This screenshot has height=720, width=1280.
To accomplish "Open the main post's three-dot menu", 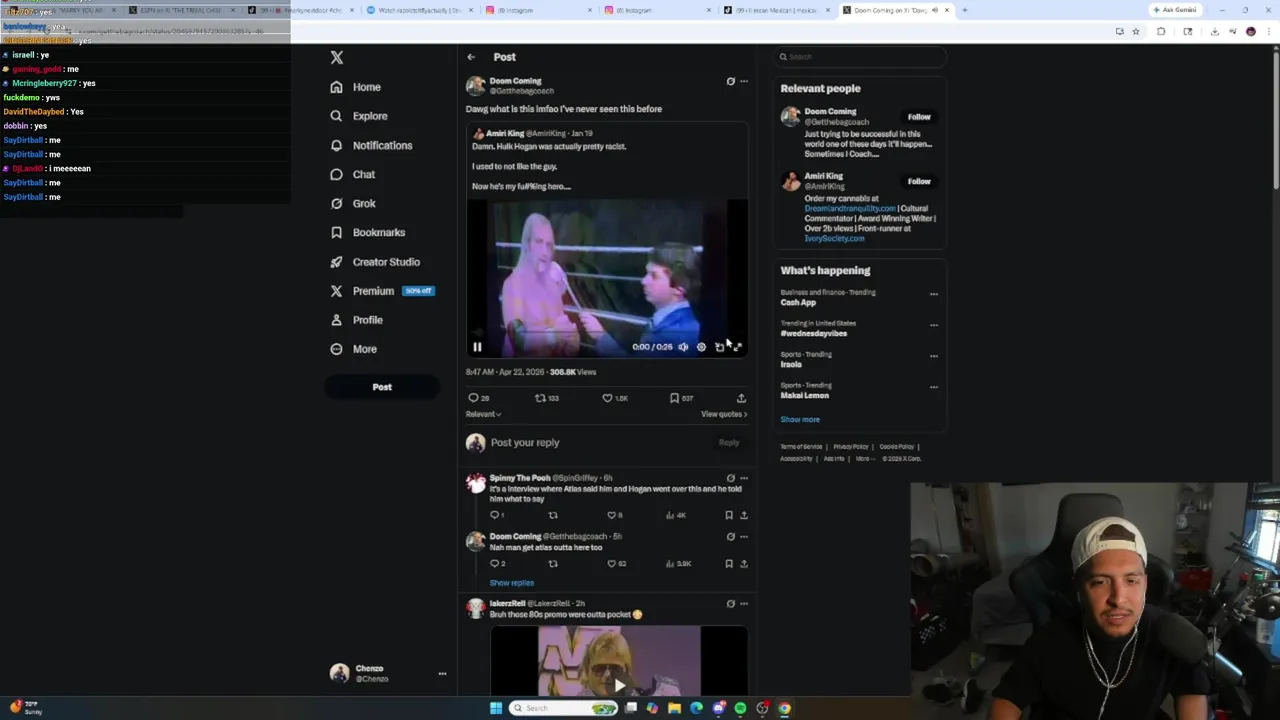I will [744, 81].
